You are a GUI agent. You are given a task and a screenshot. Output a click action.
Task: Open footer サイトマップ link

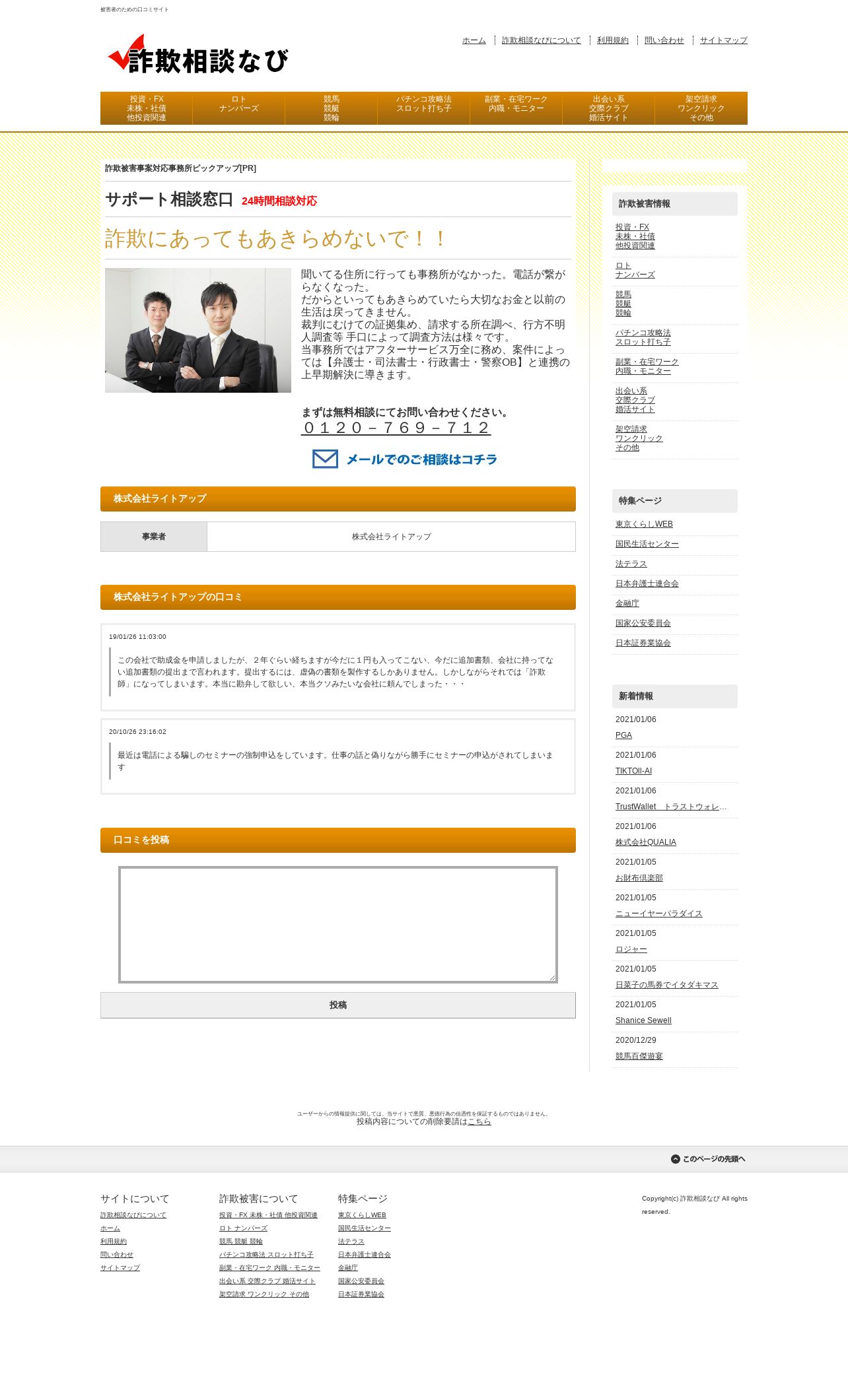pyautogui.click(x=120, y=1268)
